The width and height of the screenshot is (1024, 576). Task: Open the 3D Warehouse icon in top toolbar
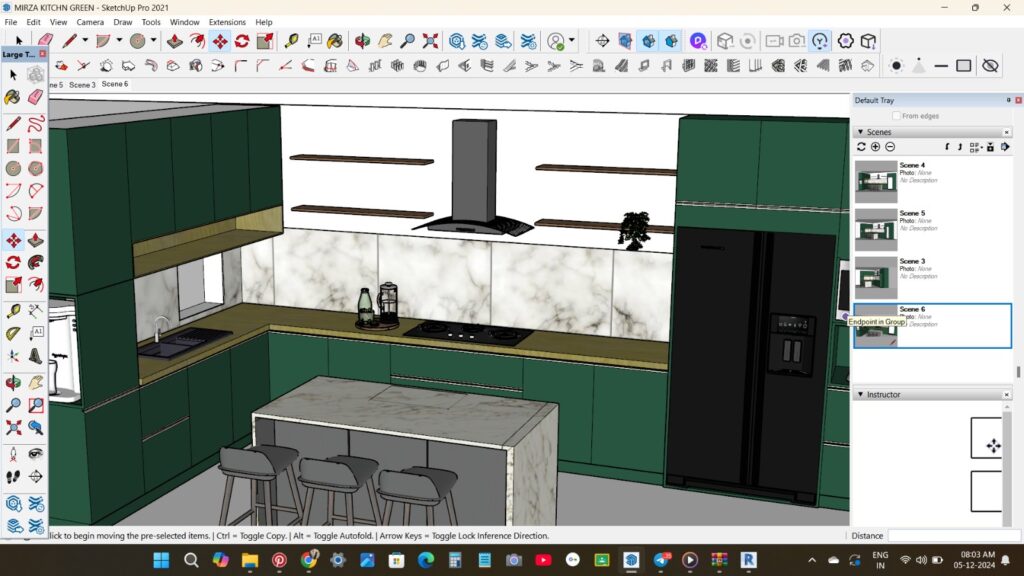(x=456, y=40)
